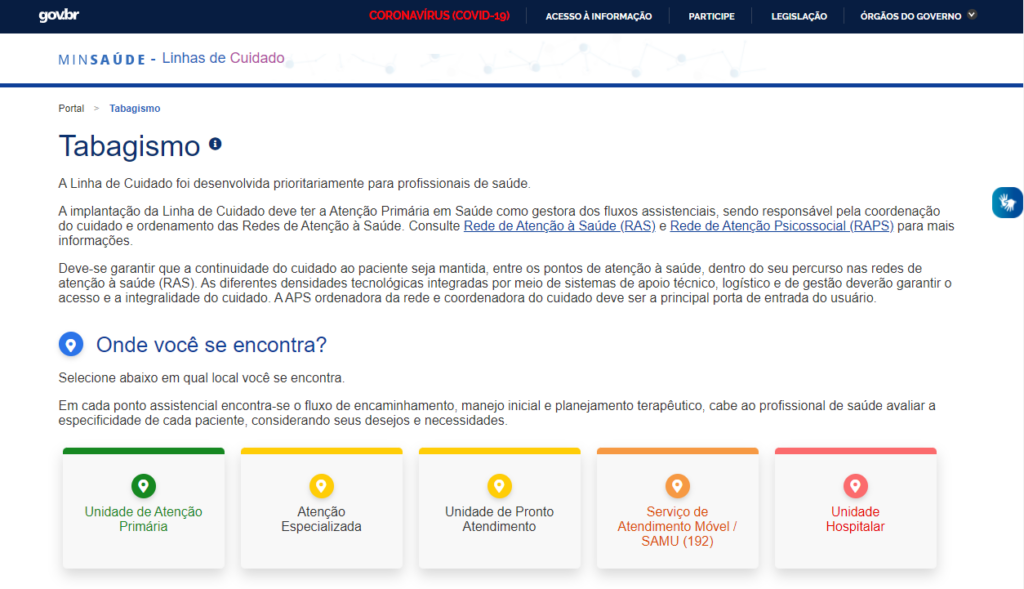Click yellow pin icon on Atenção Especializada card
The image size is (1024, 589).
[321, 486]
